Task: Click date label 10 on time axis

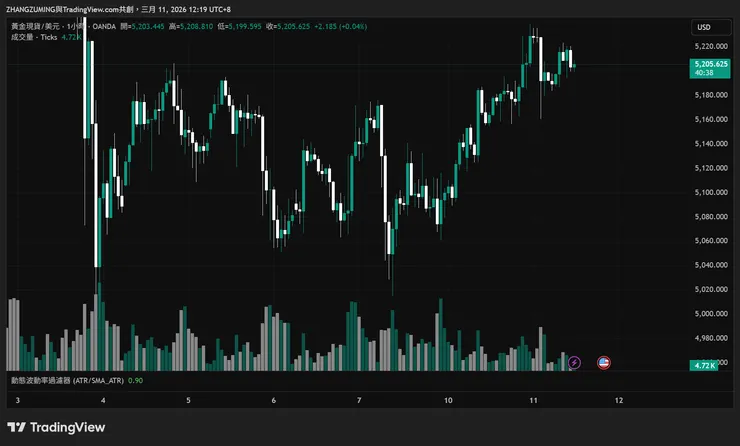Action: point(448,400)
